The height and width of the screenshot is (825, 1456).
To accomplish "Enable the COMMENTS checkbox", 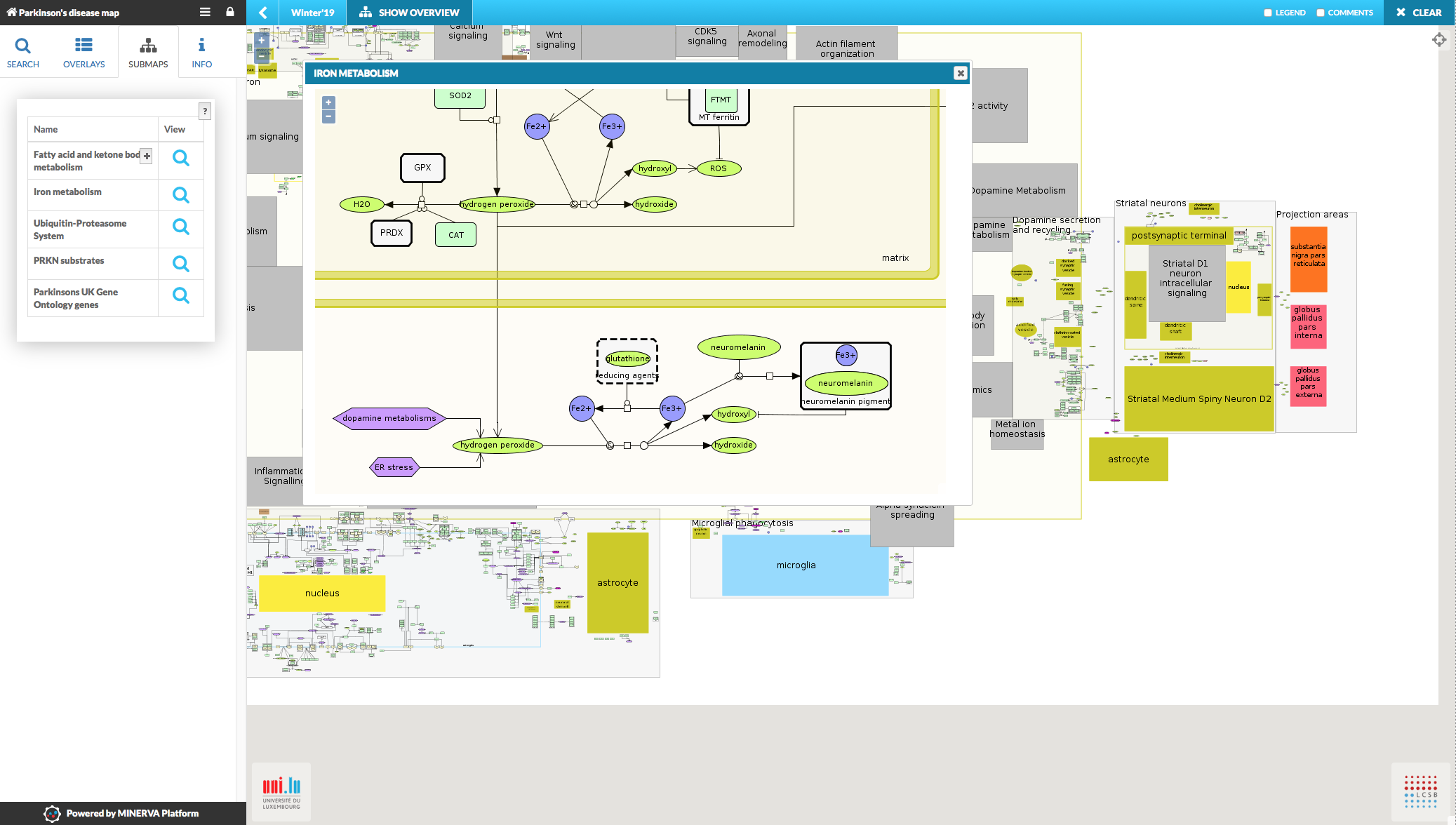I will (1320, 13).
